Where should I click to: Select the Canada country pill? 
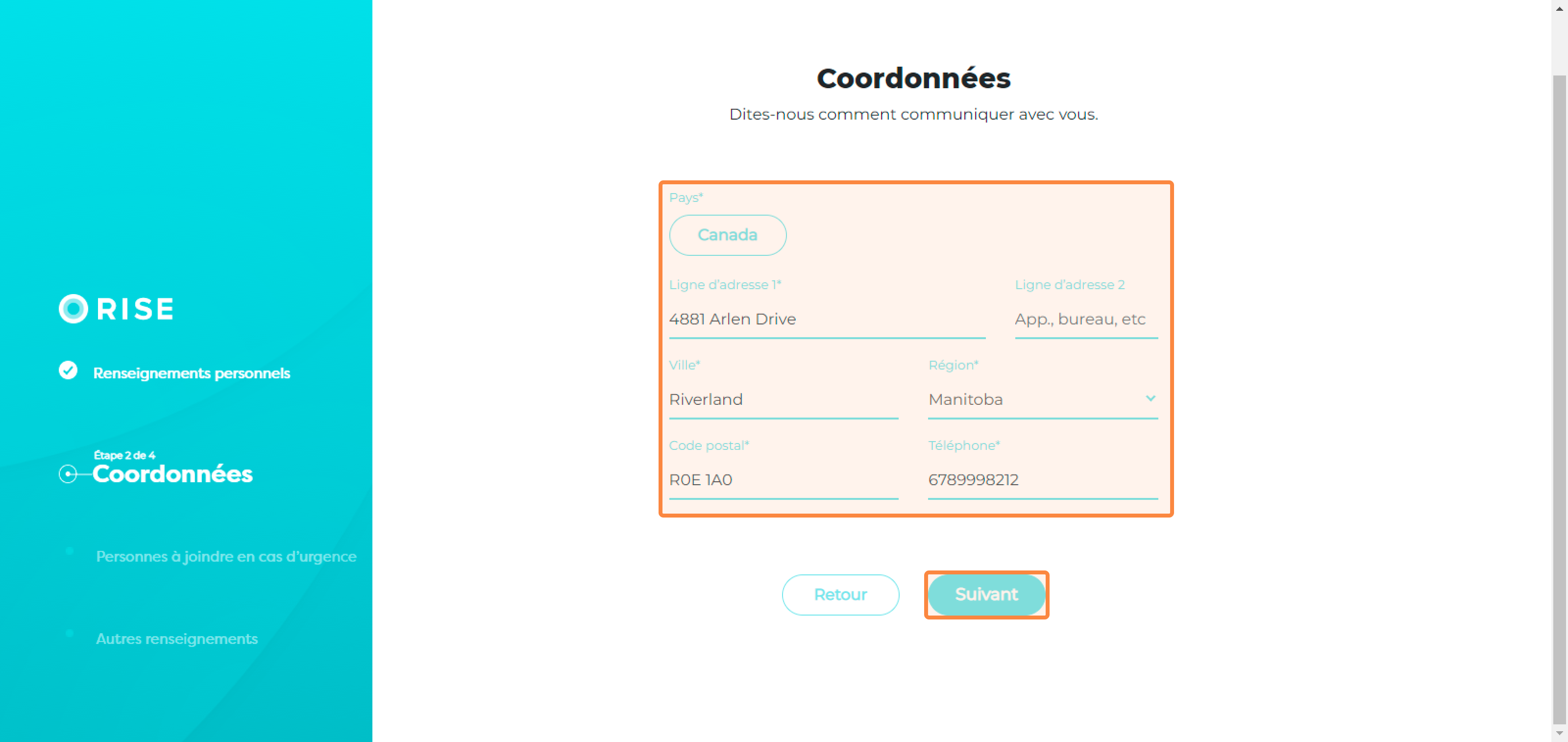pyautogui.click(x=727, y=235)
